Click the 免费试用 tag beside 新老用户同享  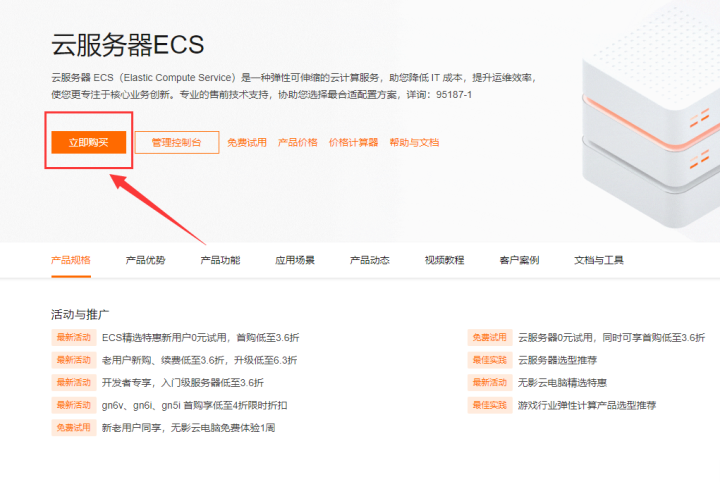tap(74, 427)
